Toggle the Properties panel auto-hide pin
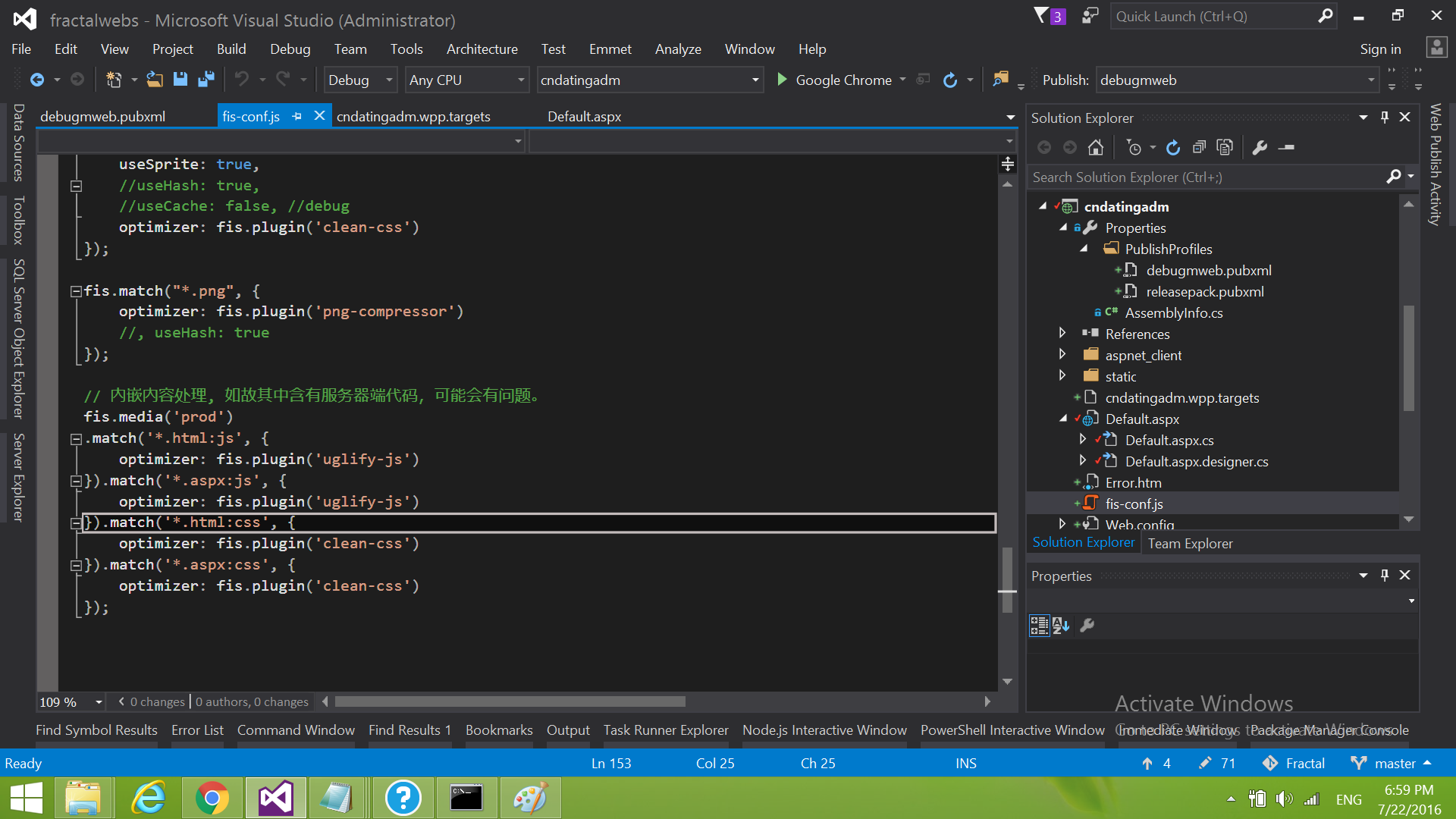This screenshot has width=1456, height=819. [1385, 575]
